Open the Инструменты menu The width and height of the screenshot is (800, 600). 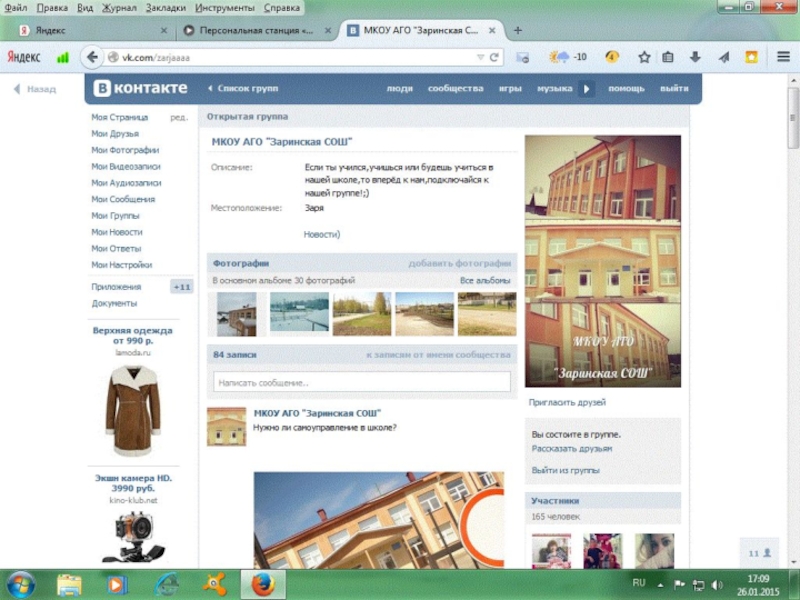tap(224, 8)
